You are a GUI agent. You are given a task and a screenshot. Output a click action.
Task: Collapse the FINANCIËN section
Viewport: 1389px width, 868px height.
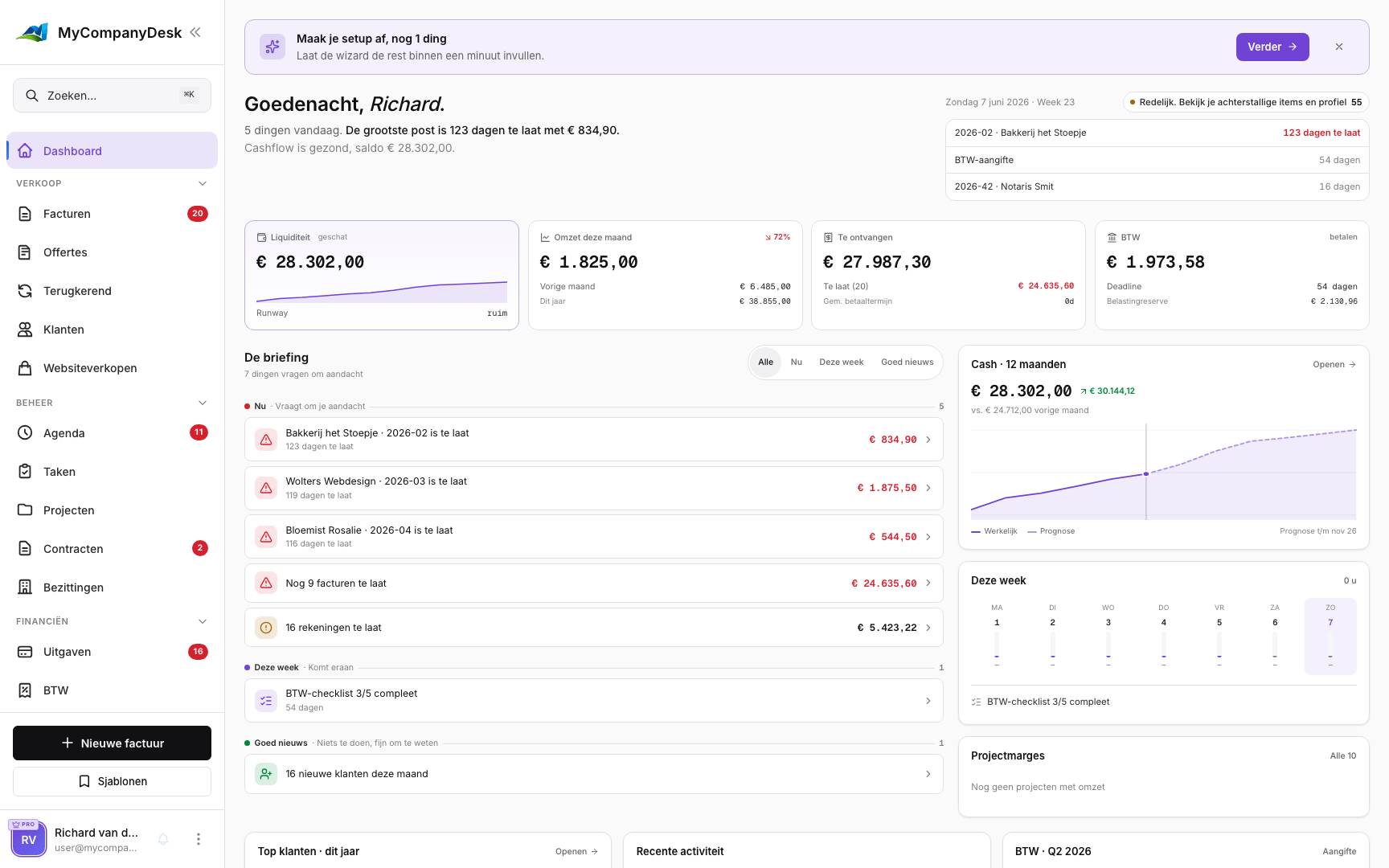coord(203,621)
